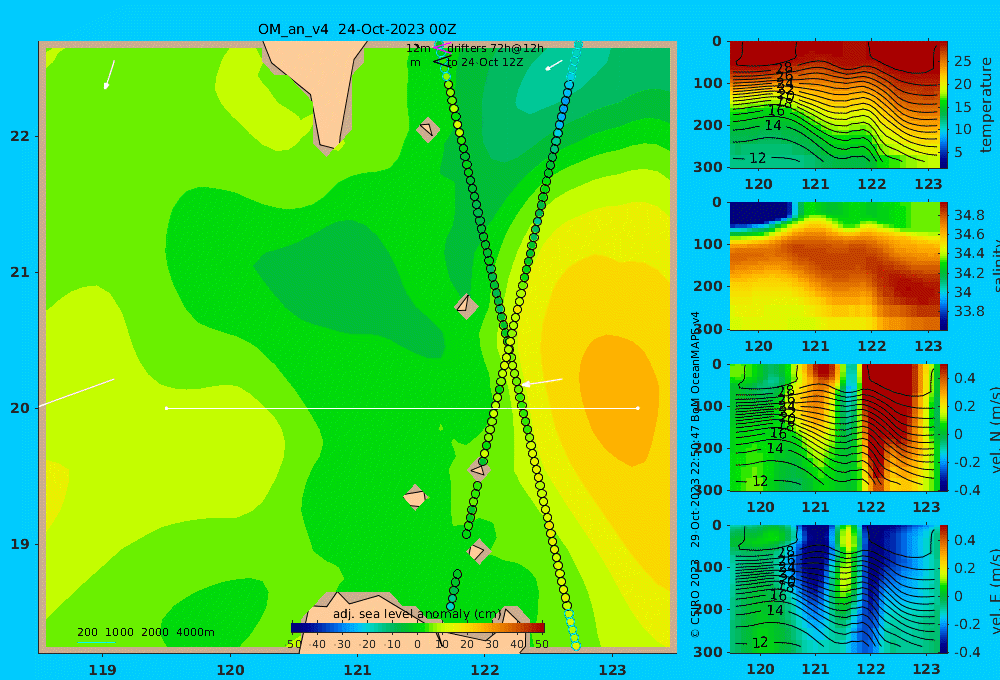Click latitude label 20 on main map
Viewport: 1000px width, 680px height.
[x=20, y=408]
